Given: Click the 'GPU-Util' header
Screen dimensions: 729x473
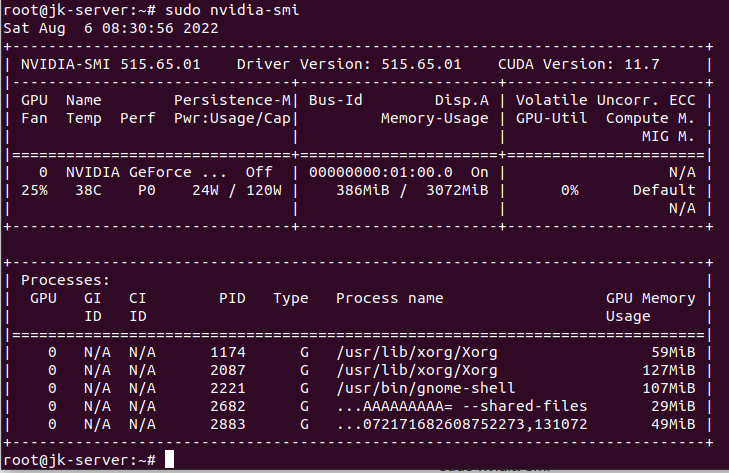Looking at the screenshot, I should [x=552, y=118].
